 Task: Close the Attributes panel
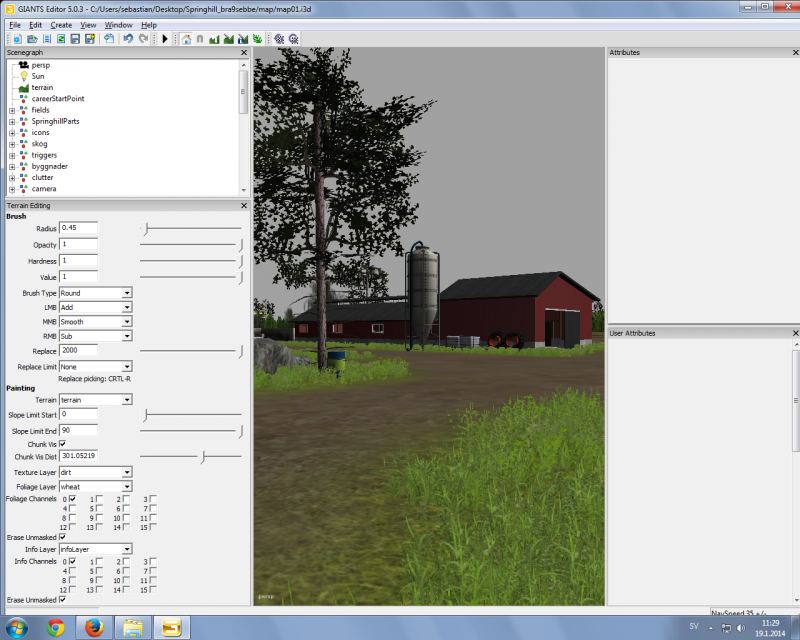click(x=795, y=53)
